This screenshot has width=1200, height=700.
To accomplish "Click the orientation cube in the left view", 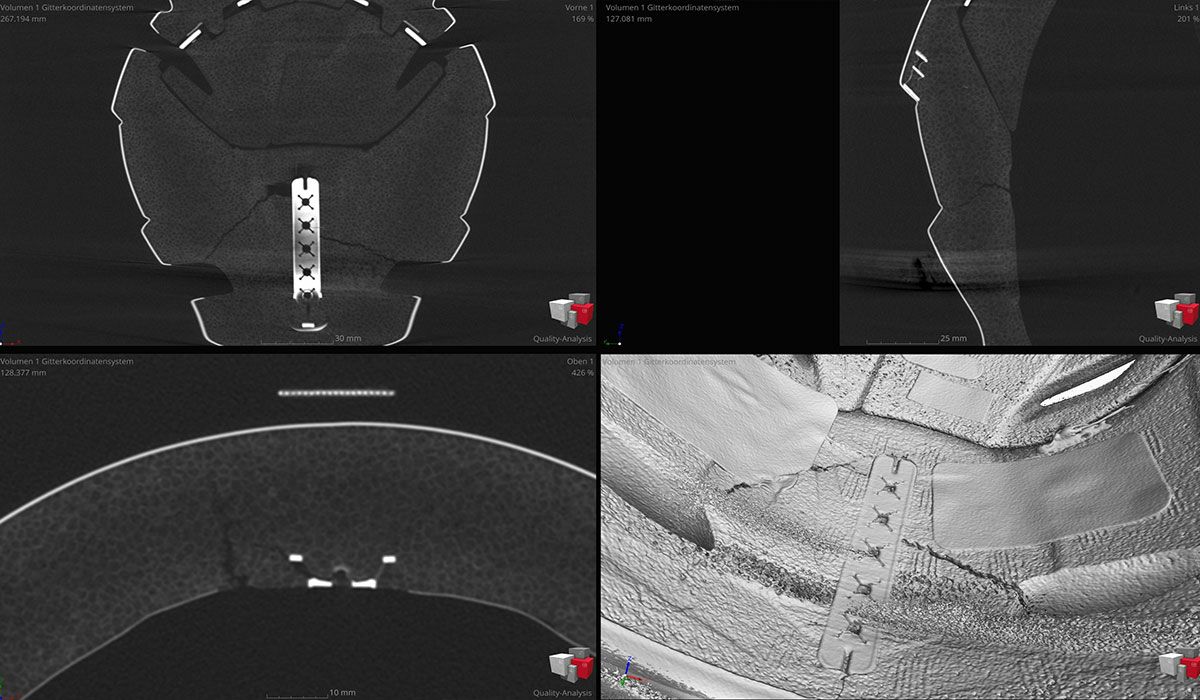I will tap(1176, 312).
